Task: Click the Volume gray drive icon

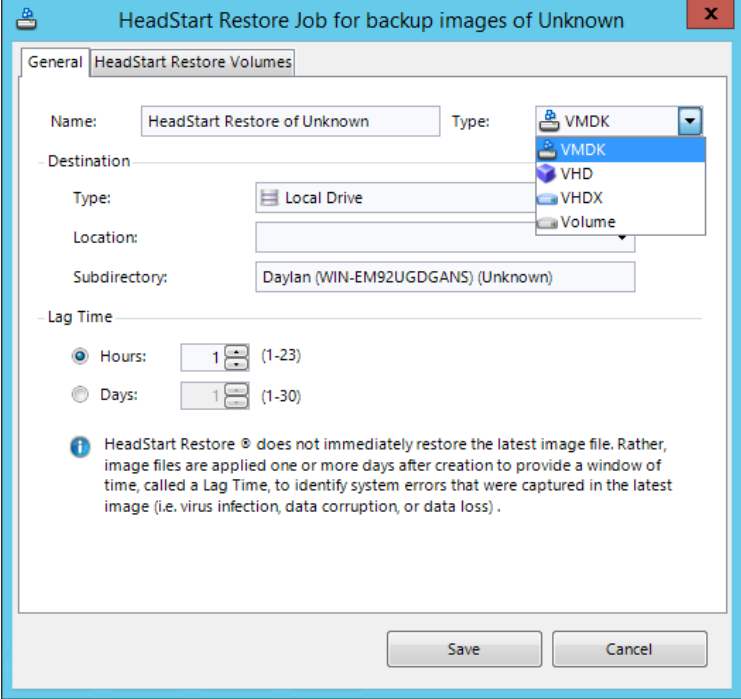Action: click(547, 223)
